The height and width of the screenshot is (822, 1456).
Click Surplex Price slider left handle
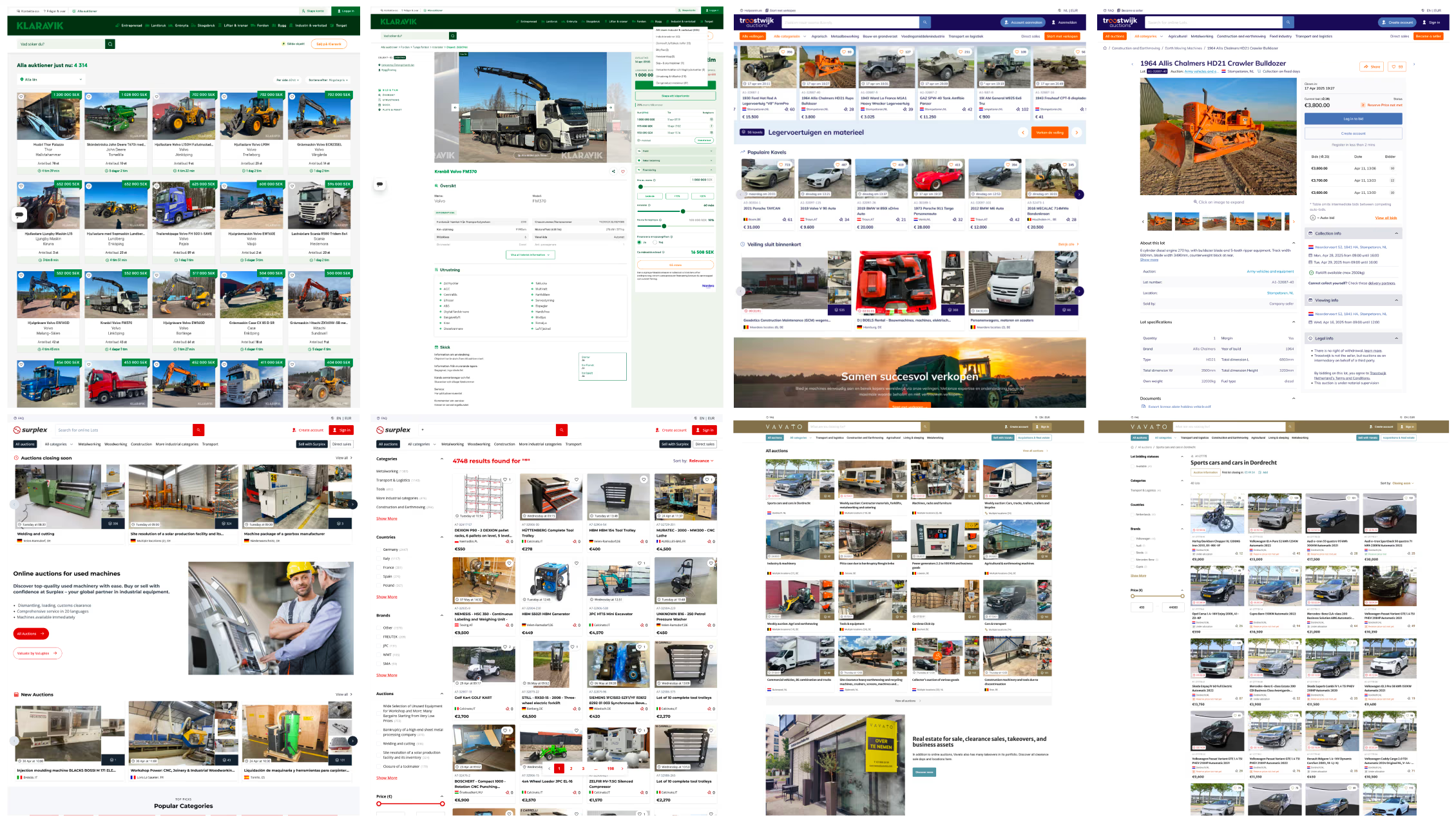[379, 803]
